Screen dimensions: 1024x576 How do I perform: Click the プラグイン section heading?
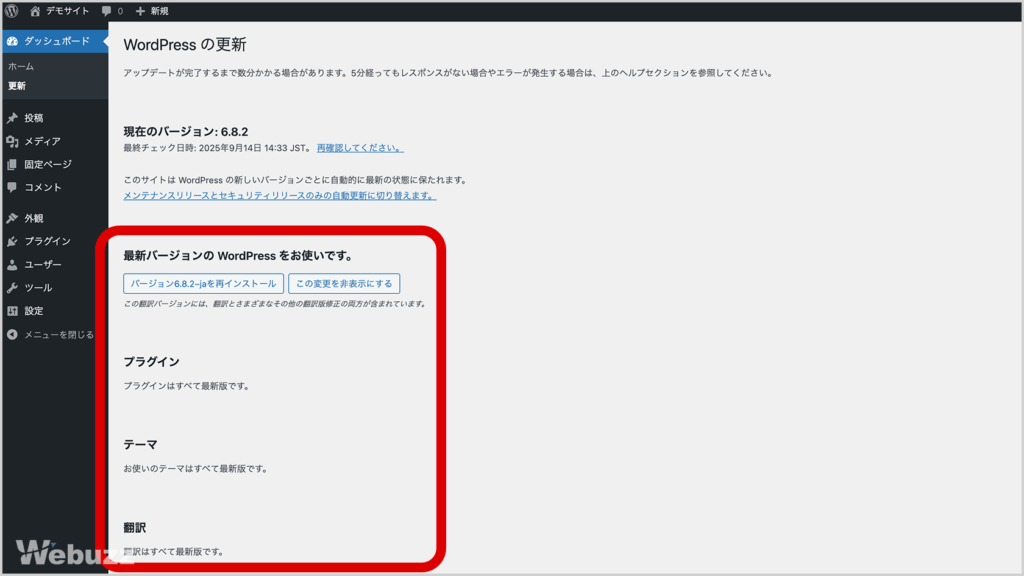[x=152, y=362]
